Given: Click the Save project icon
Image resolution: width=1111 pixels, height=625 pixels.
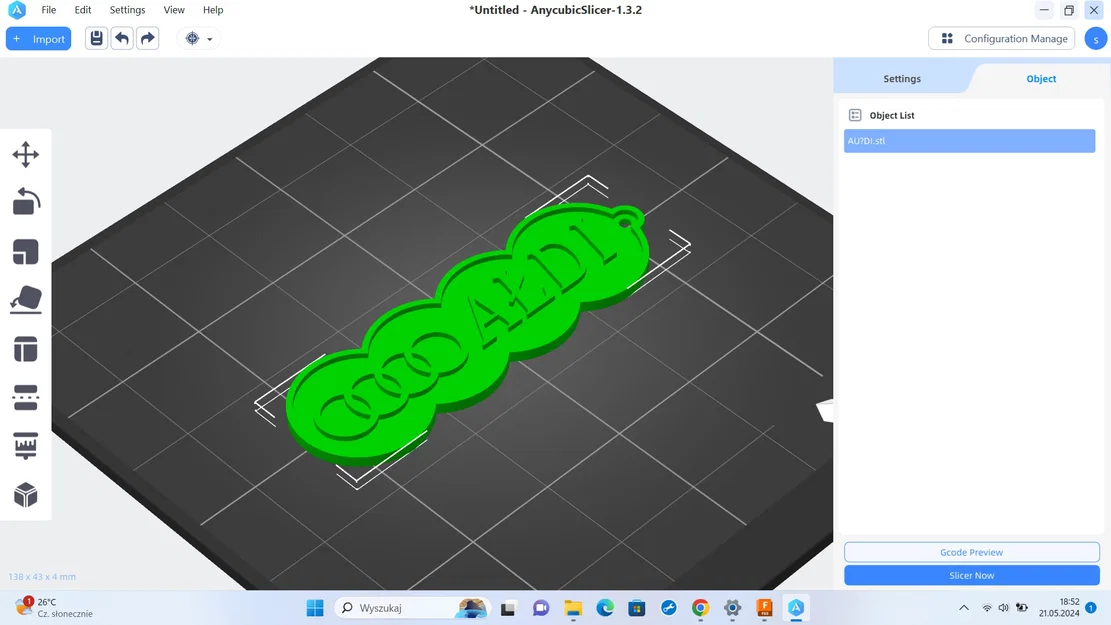Looking at the screenshot, I should click(96, 38).
